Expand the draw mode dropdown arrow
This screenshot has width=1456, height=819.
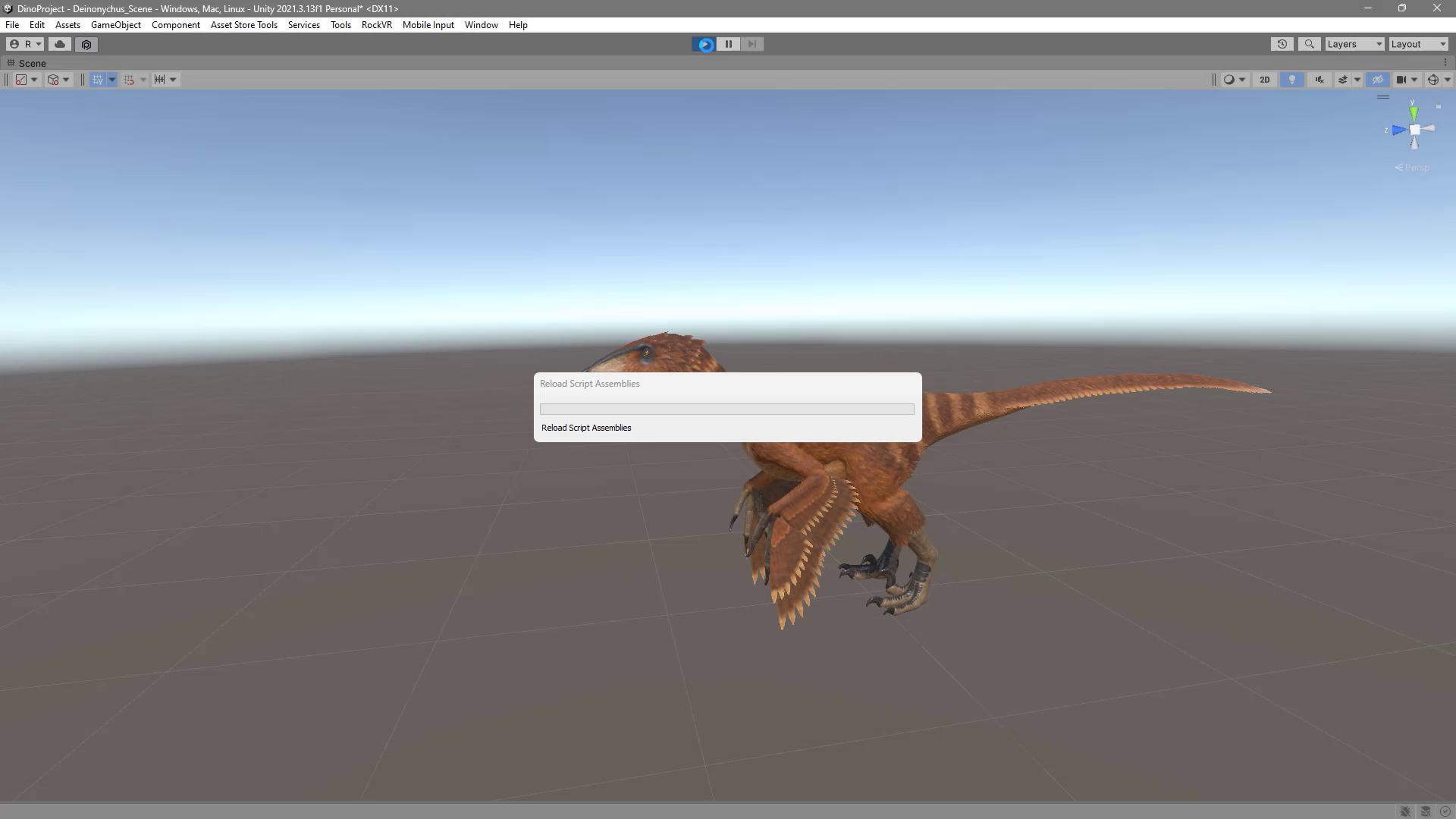click(1242, 80)
